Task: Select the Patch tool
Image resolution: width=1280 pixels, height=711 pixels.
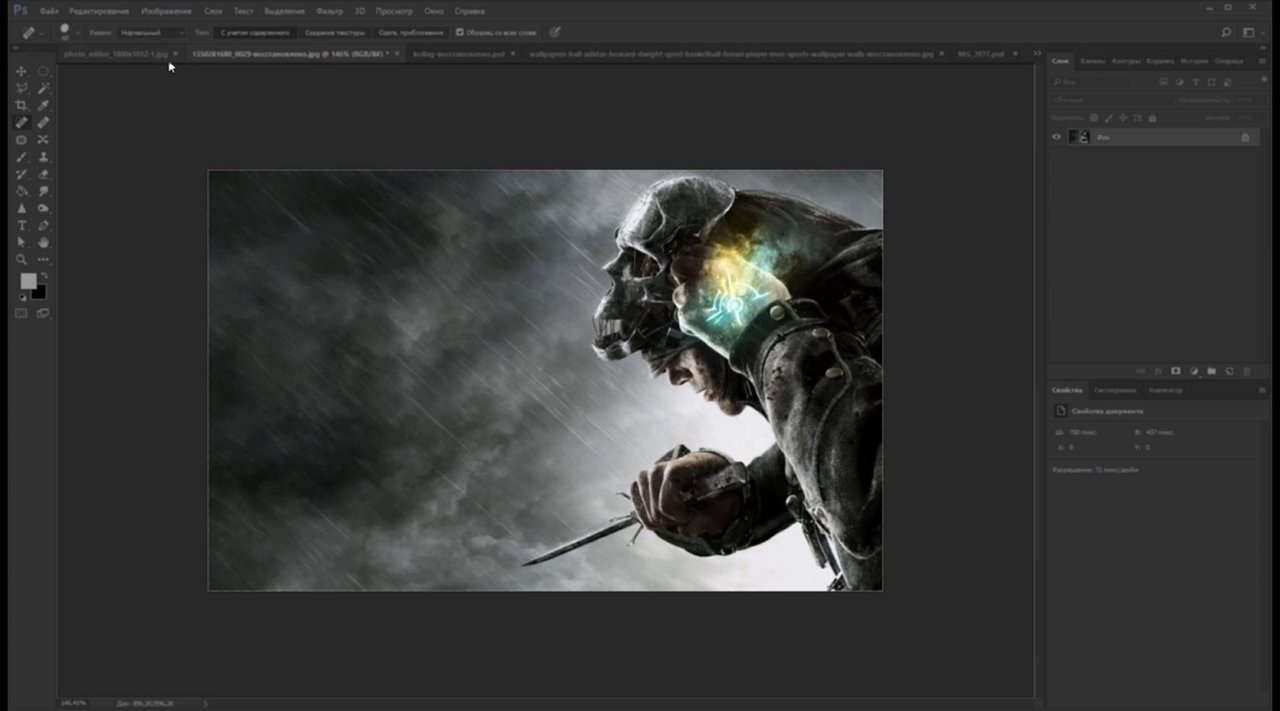Action: [x=21, y=139]
